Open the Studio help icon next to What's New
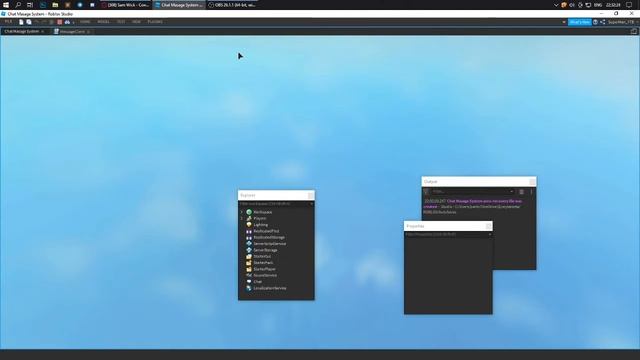This screenshot has height=360, width=640. [x=596, y=22]
